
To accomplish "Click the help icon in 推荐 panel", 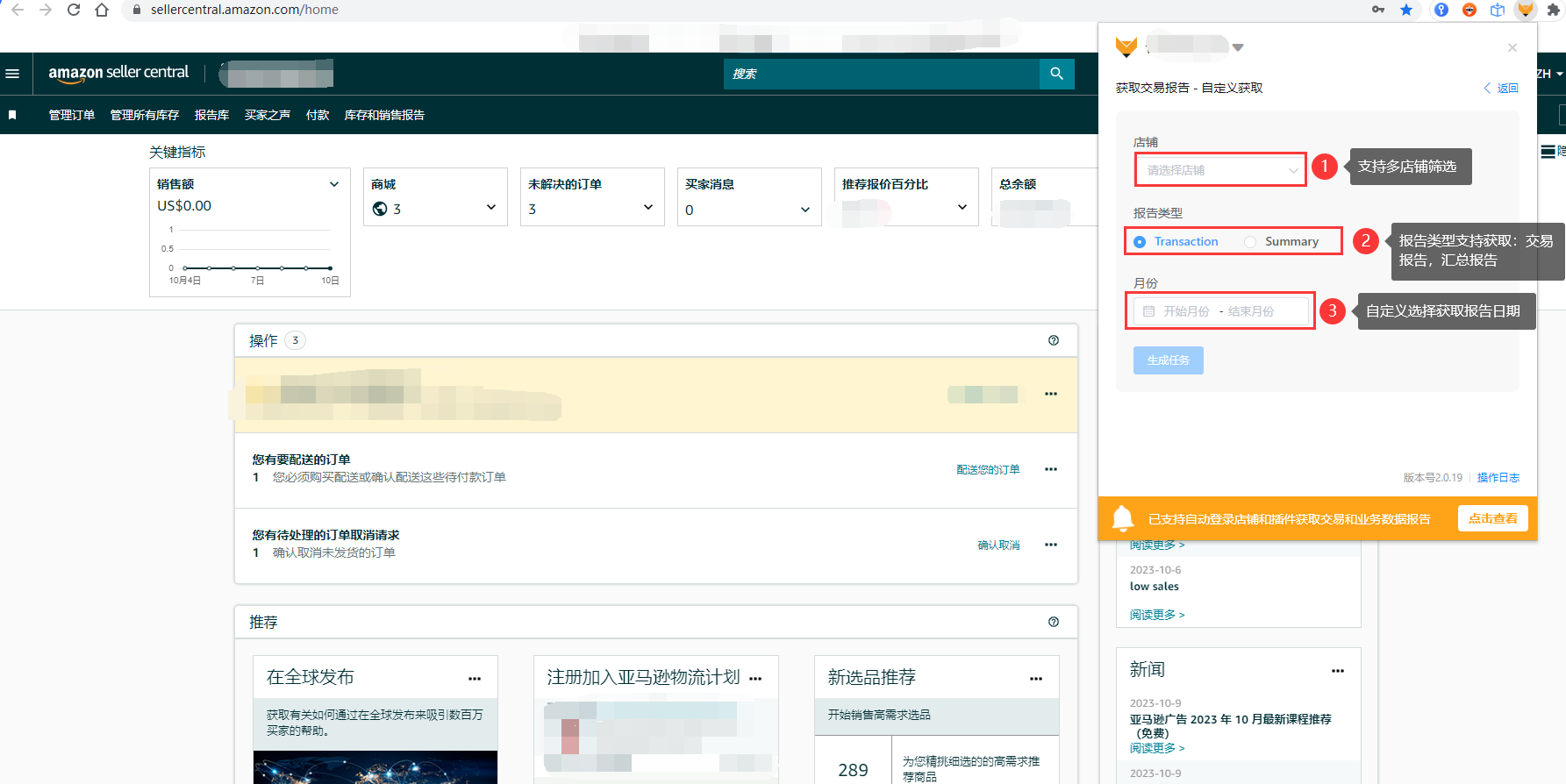I will coord(1054,622).
